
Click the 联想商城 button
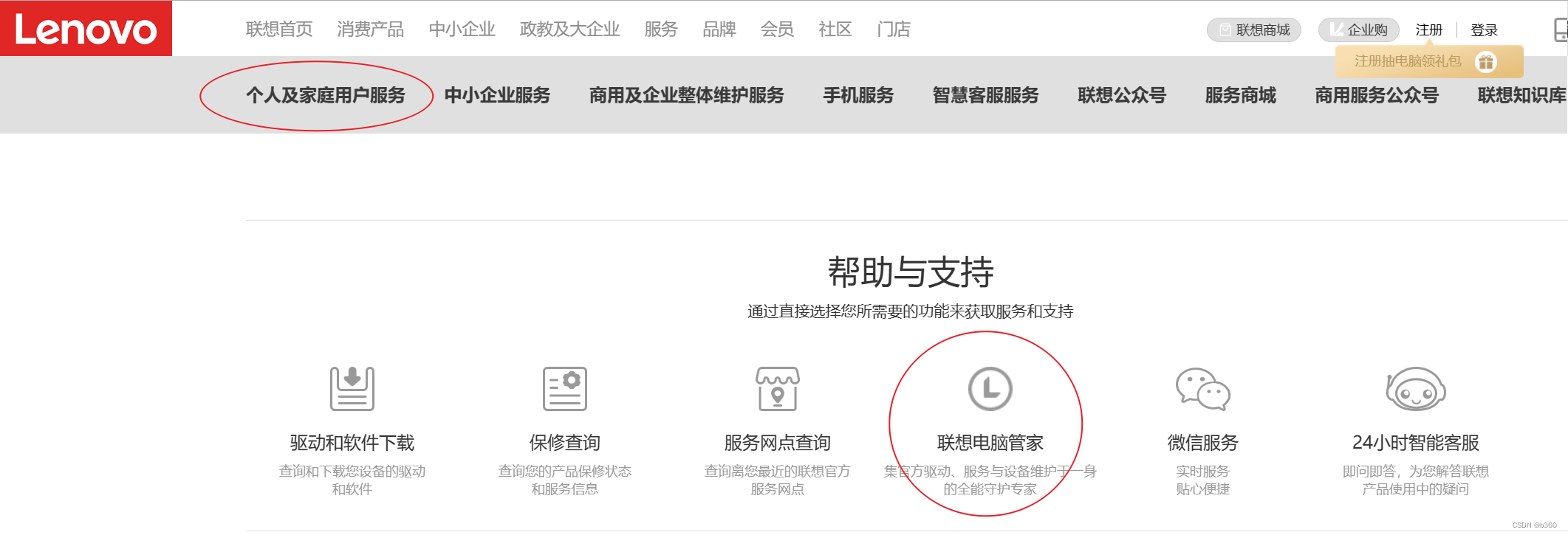click(1254, 30)
